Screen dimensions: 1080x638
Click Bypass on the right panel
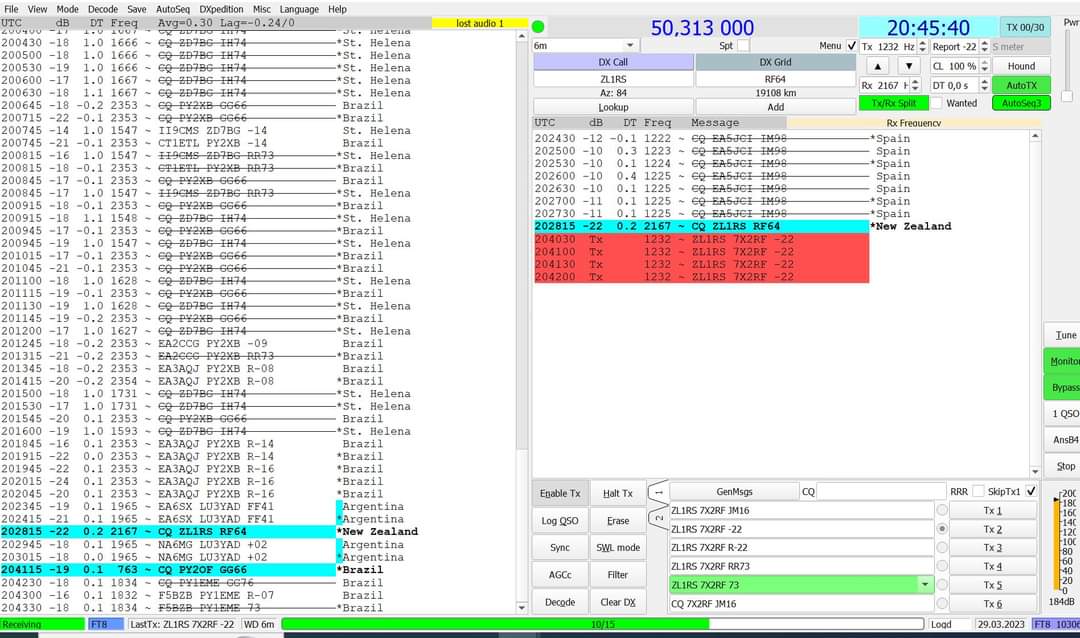pyautogui.click(x=1063, y=386)
